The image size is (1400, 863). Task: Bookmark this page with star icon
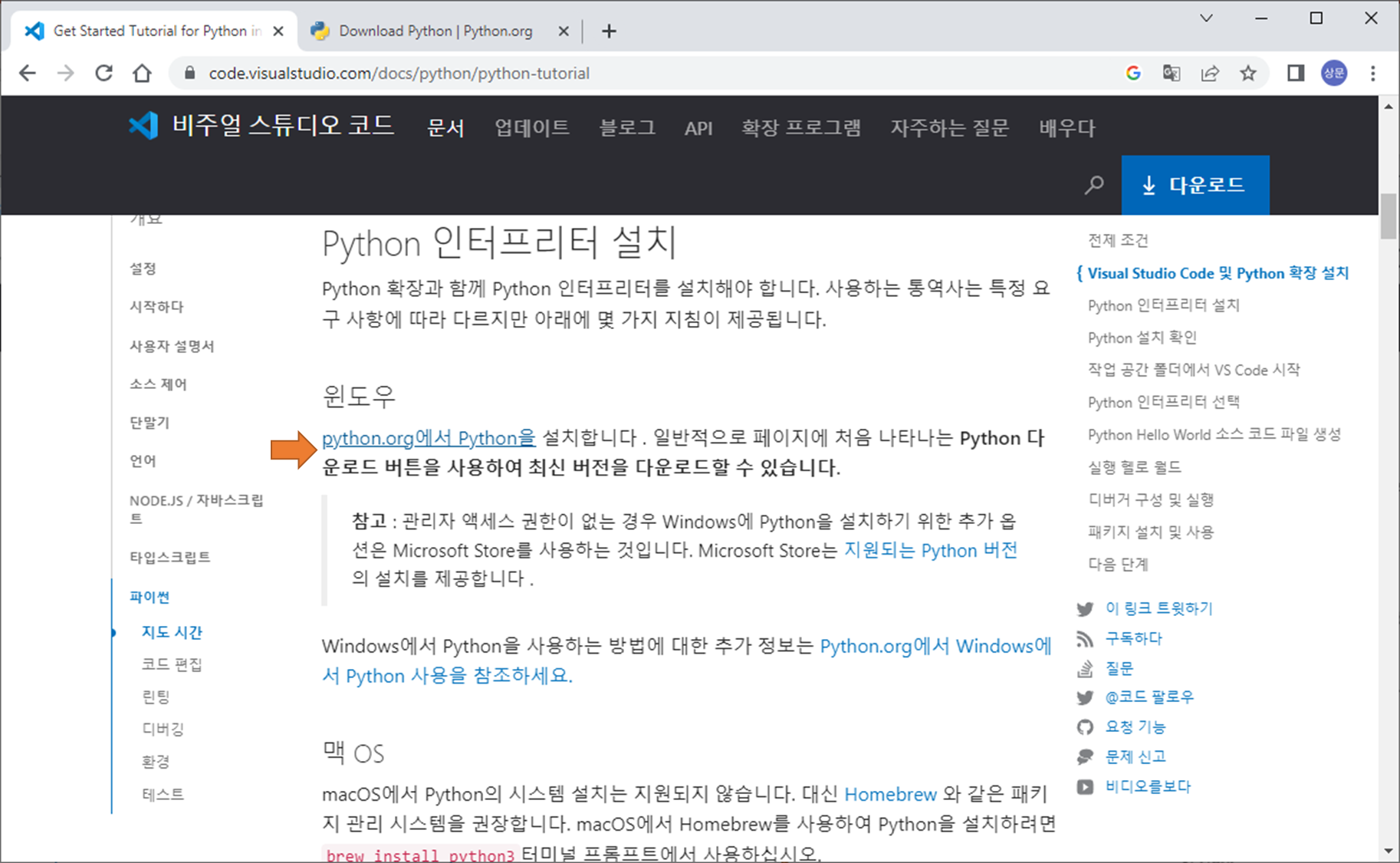pos(1248,73)
